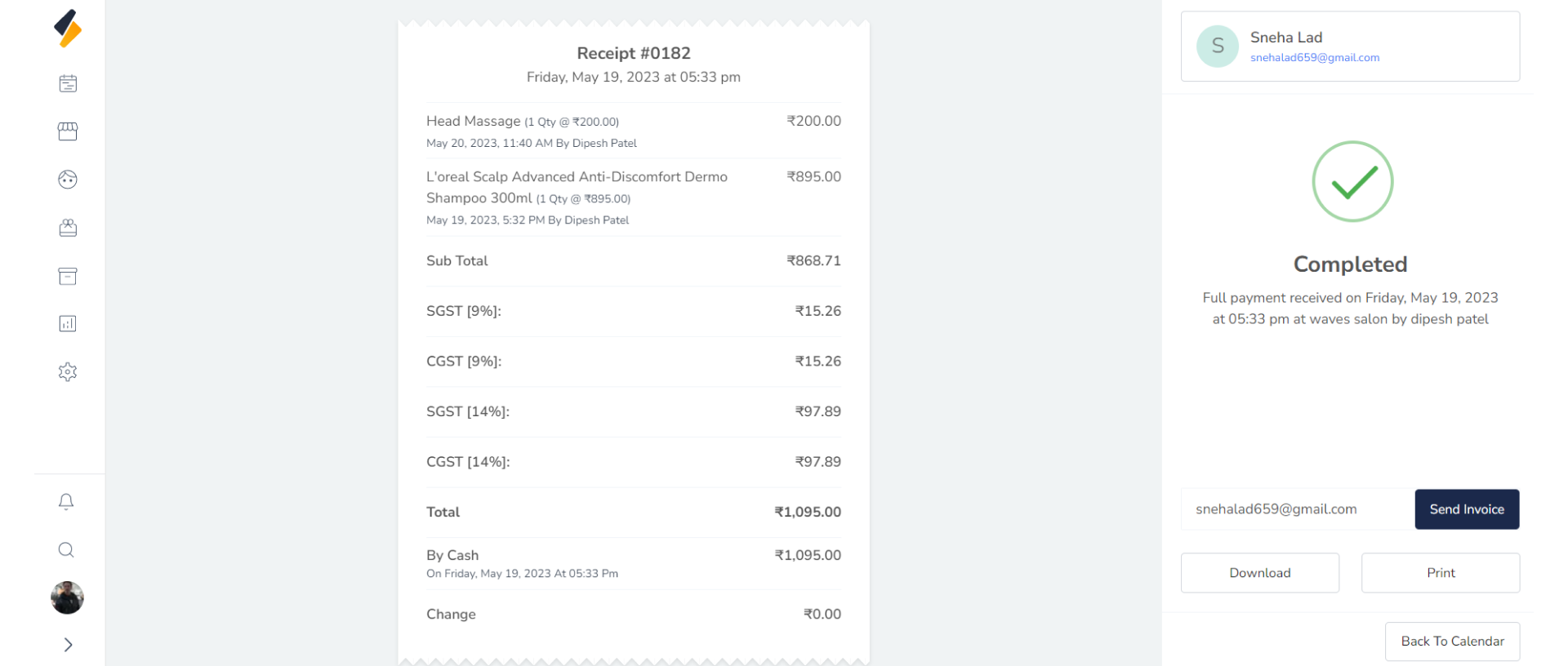The image size is (1568, 666).
Task: Open the reports chart icon in the sidebar
Action: (x=68, y=324)
